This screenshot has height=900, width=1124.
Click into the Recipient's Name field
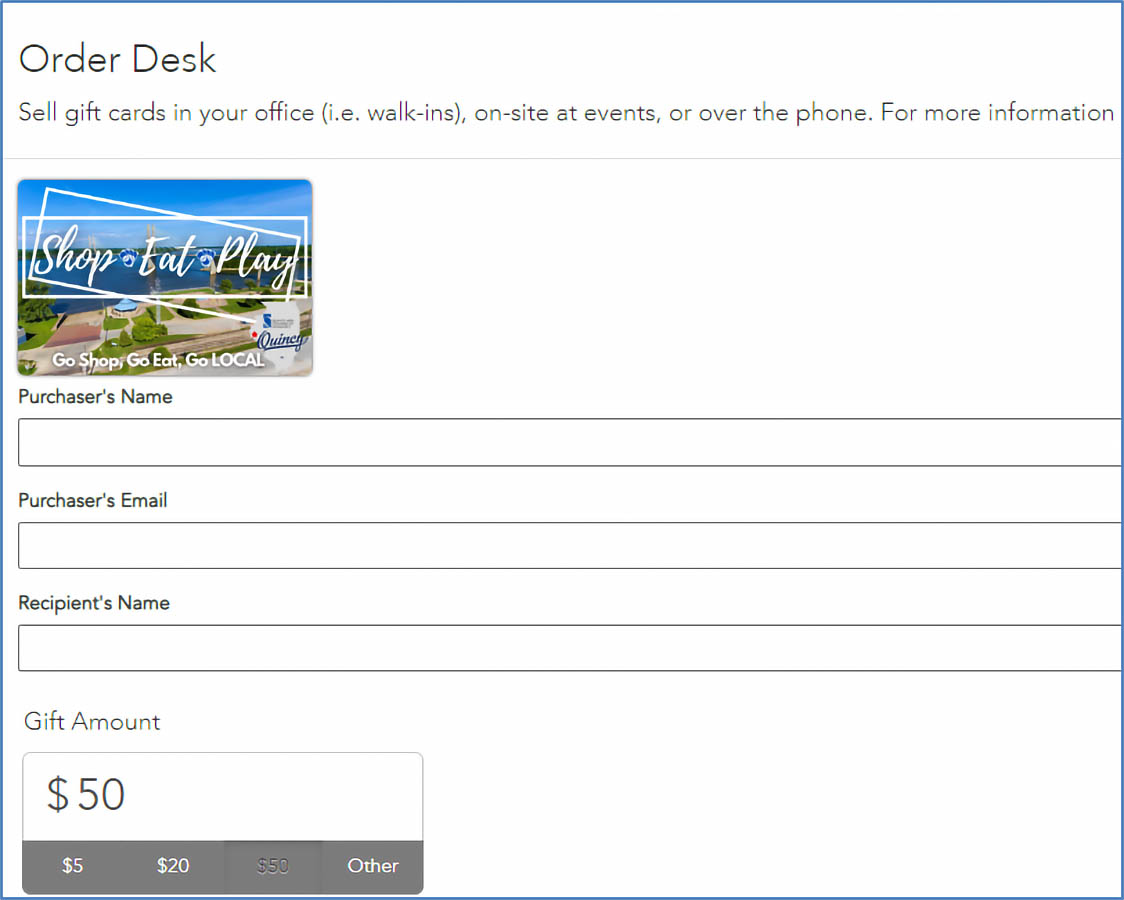tap(570, 648)
